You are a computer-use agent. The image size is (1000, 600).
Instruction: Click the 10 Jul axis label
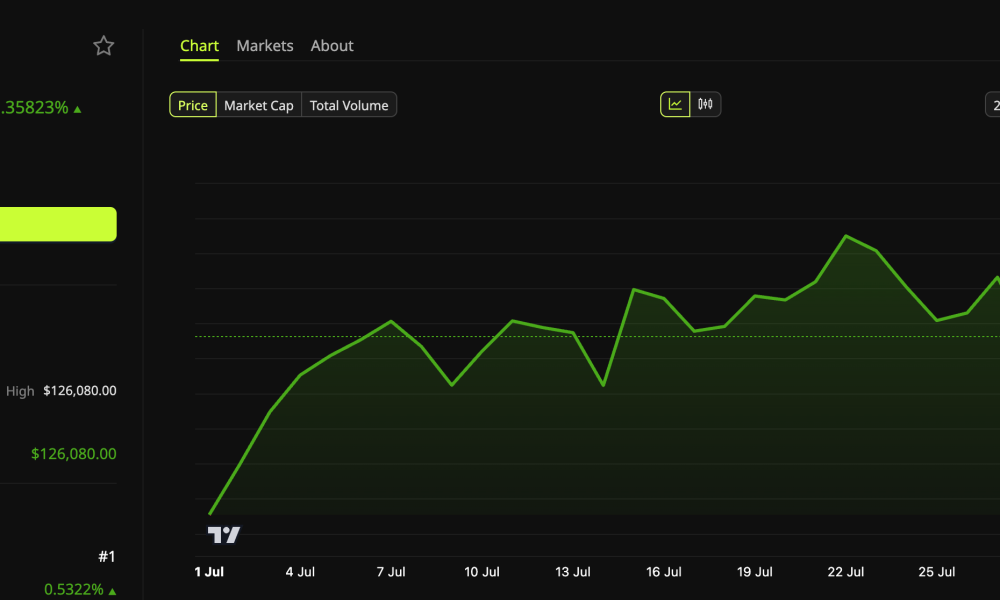point(482,572)
